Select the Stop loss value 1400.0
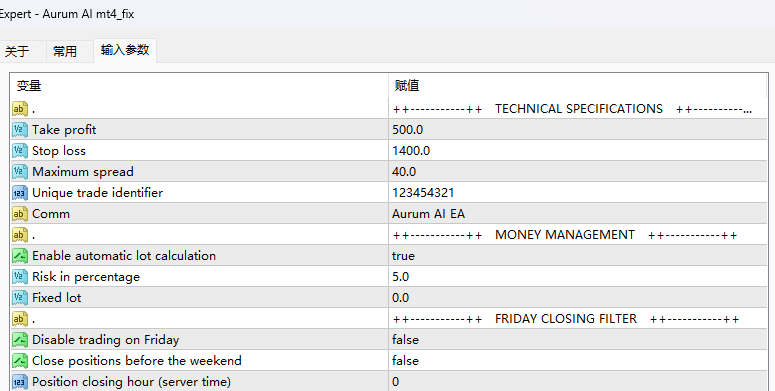This screenshot has height=391, width=775. tap(411, 151)
